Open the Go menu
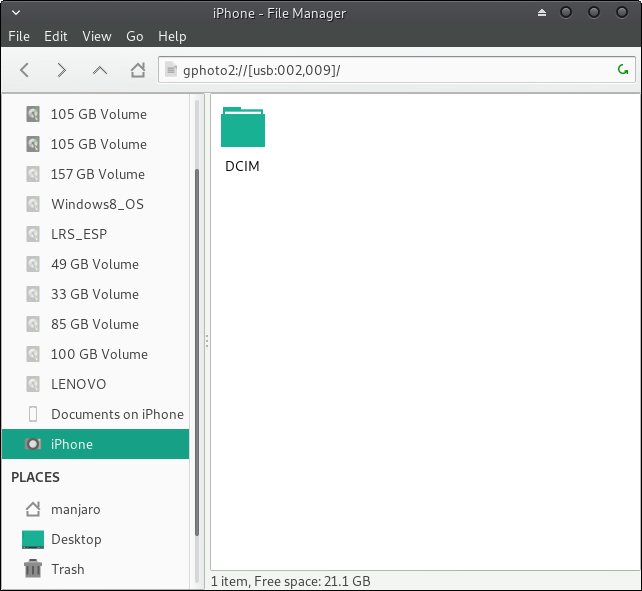The image size is (642, 591). pos(135,36)
